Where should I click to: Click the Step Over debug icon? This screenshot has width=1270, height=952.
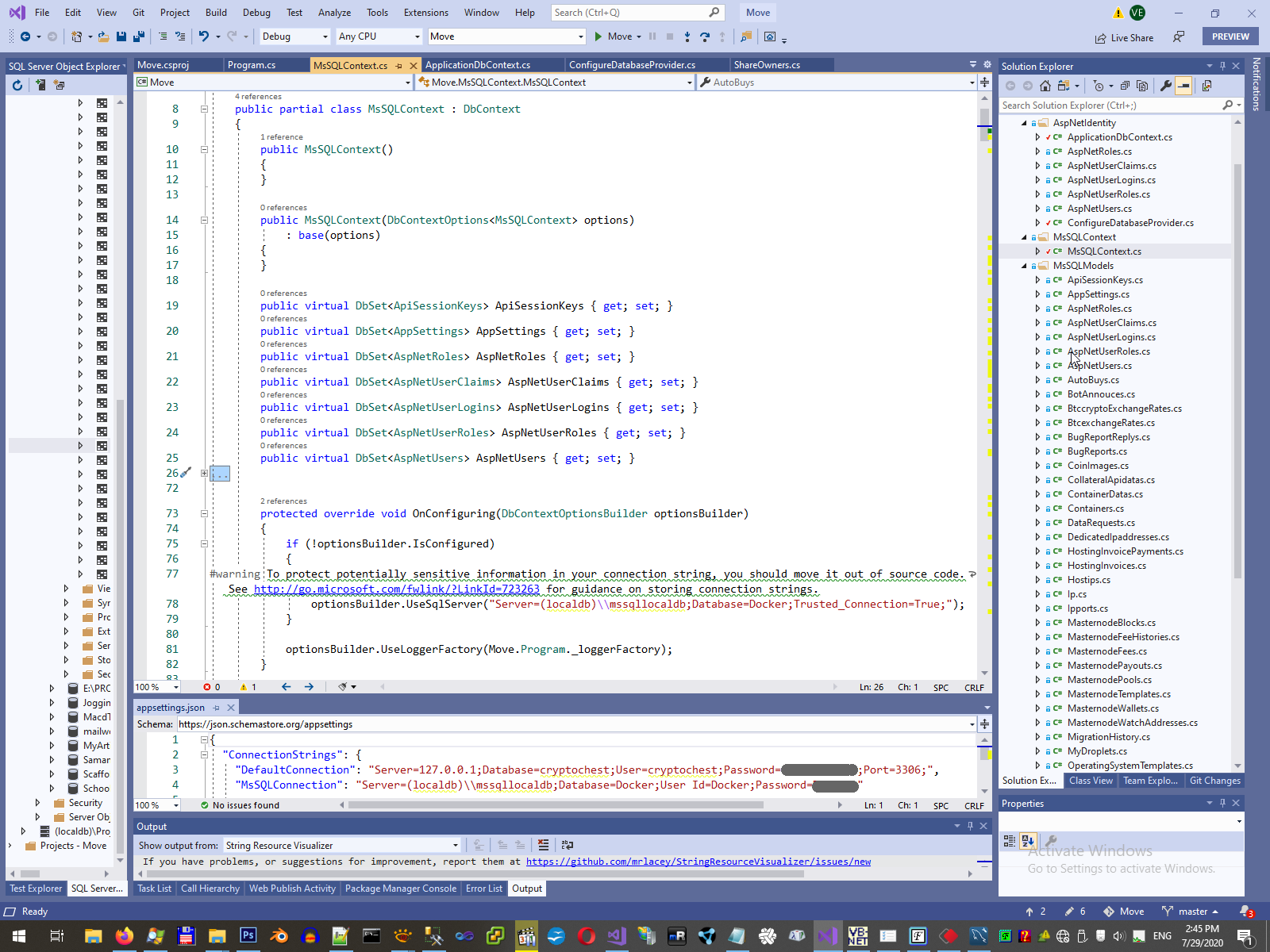(x=704, y=36)
